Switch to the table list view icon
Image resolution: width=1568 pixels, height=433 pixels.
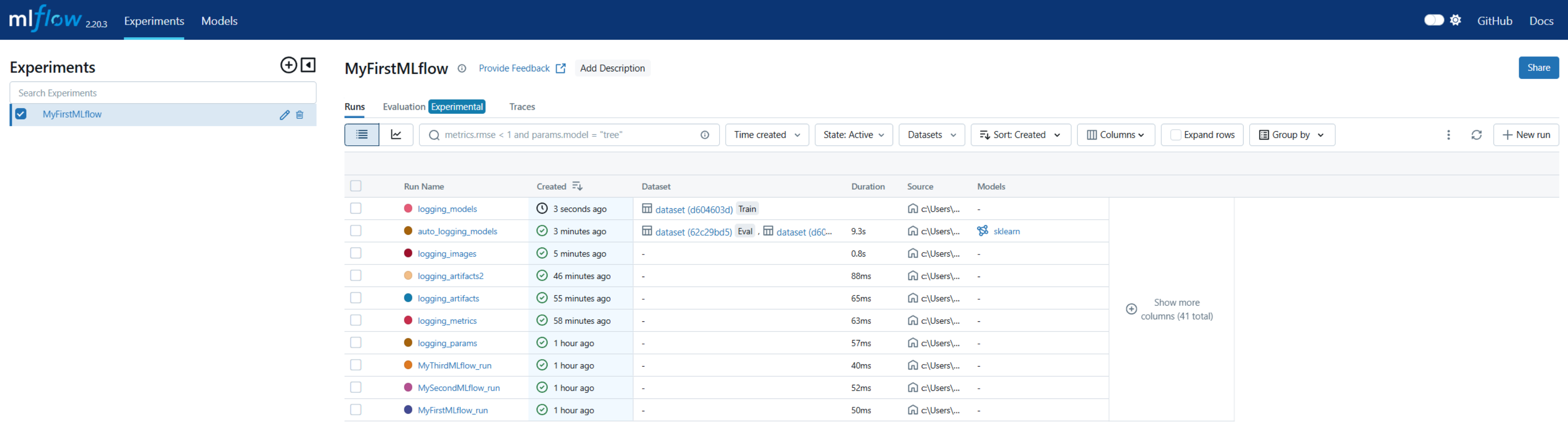coord(362,135)
